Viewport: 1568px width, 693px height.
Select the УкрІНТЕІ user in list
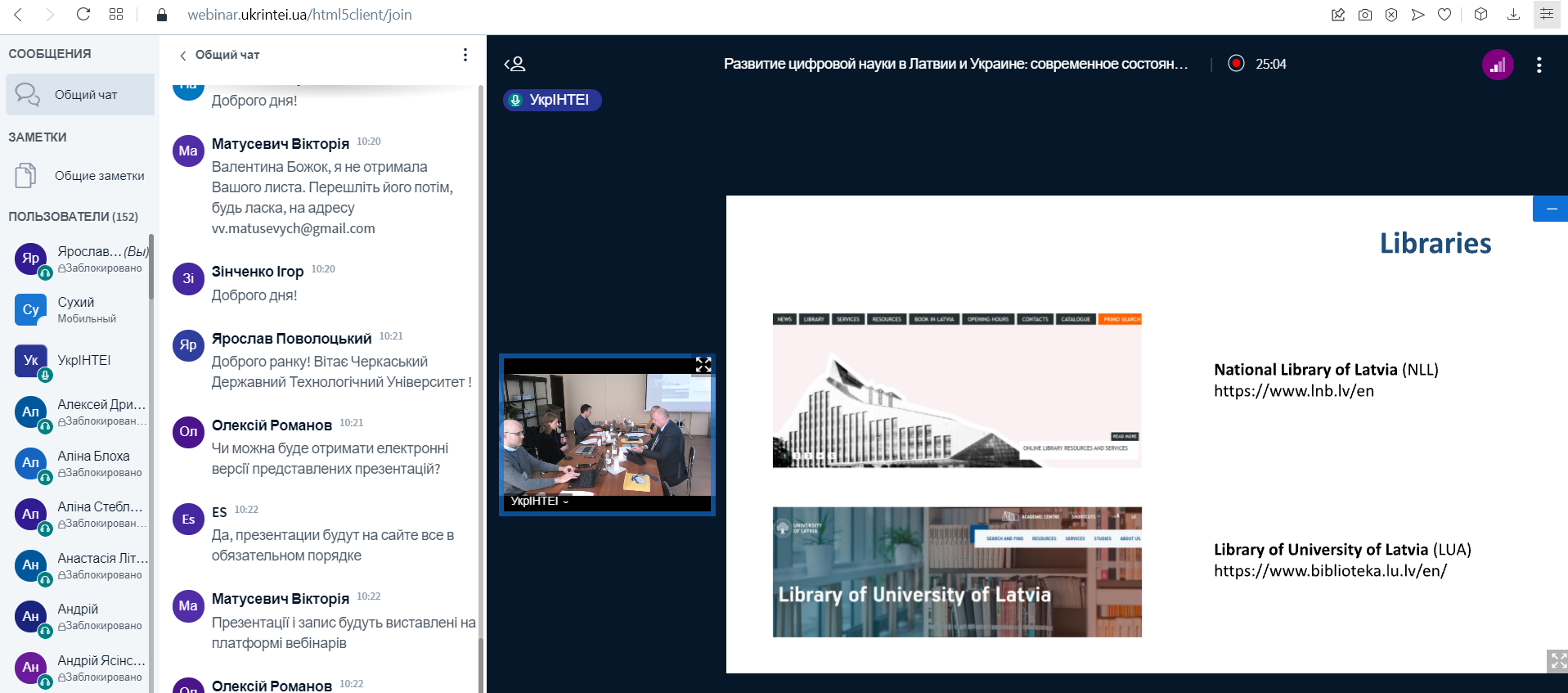point(80,361)
